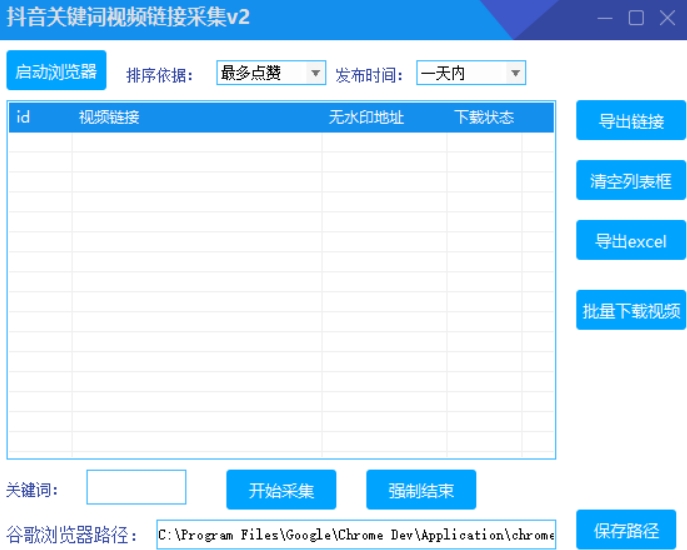Begin collection with 开始采集 button
687x550 pixels.
281,490
